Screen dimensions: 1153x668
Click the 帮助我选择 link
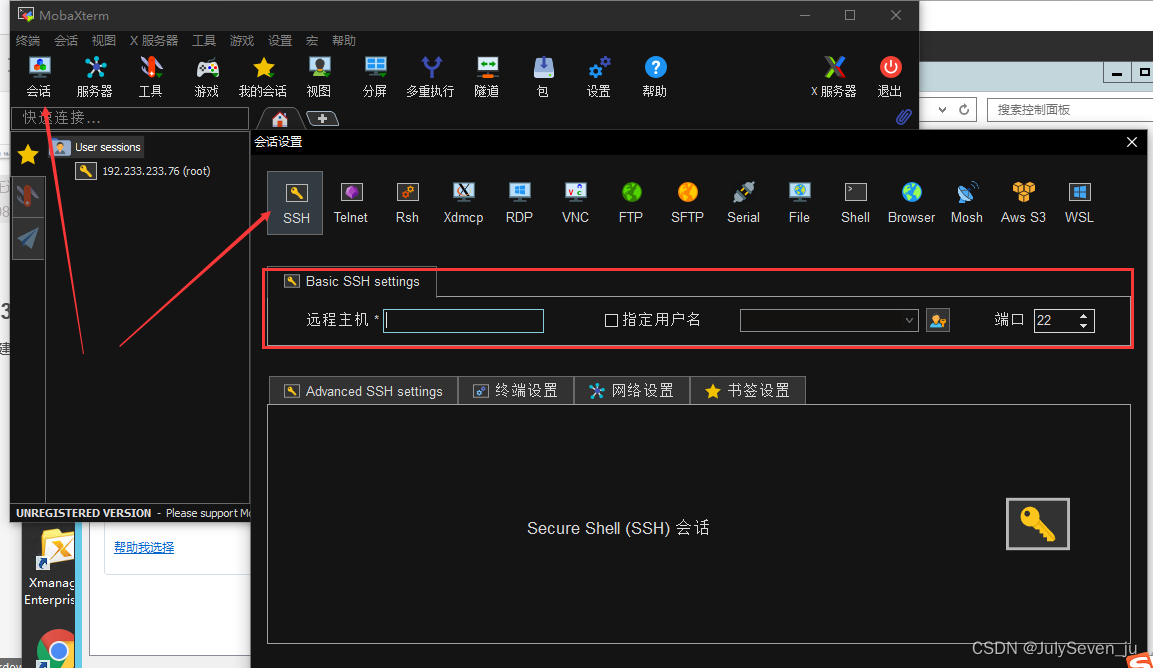coord(144,547)
